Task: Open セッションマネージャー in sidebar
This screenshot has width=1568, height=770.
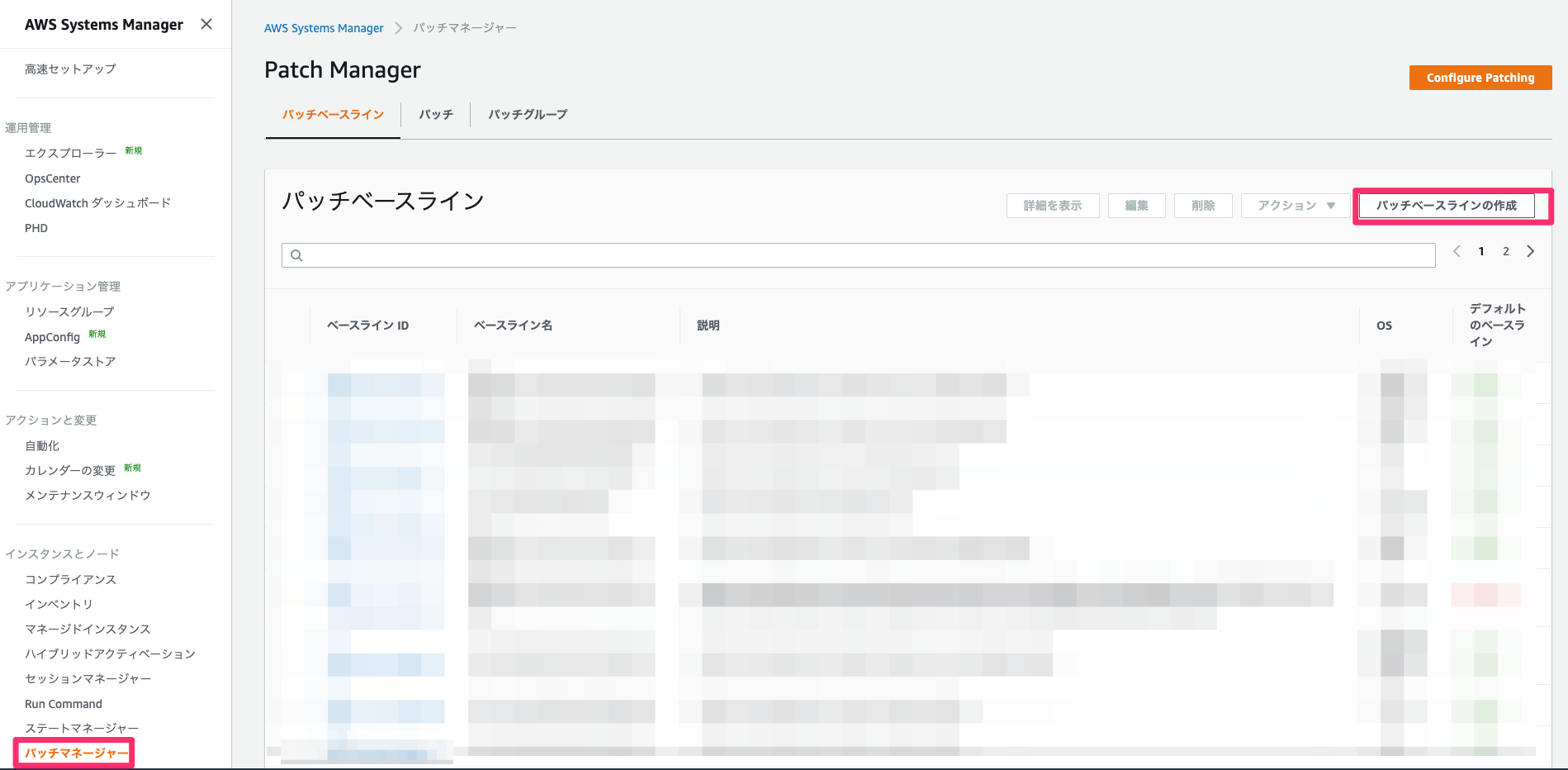Action: coord(88,679)
